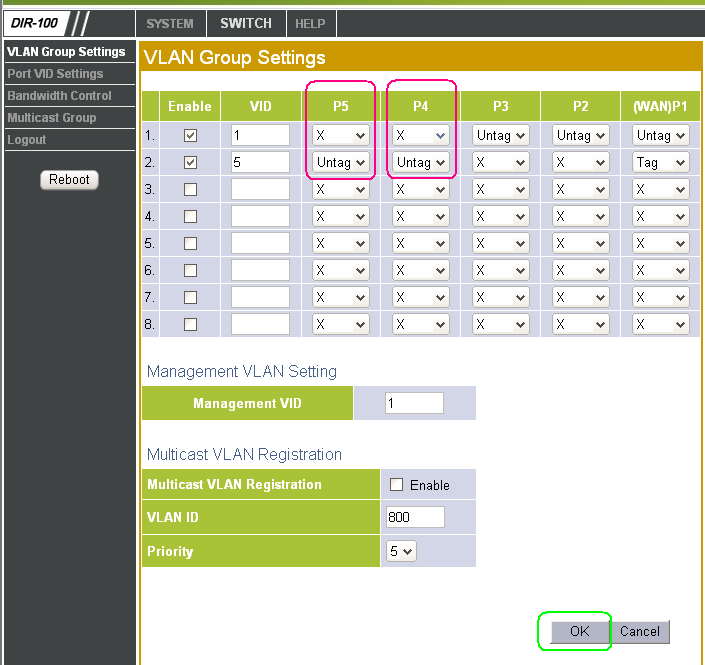This screenshot has width=705, height=665.
Task: Click empty VID field of group 8
Action: 260,324
